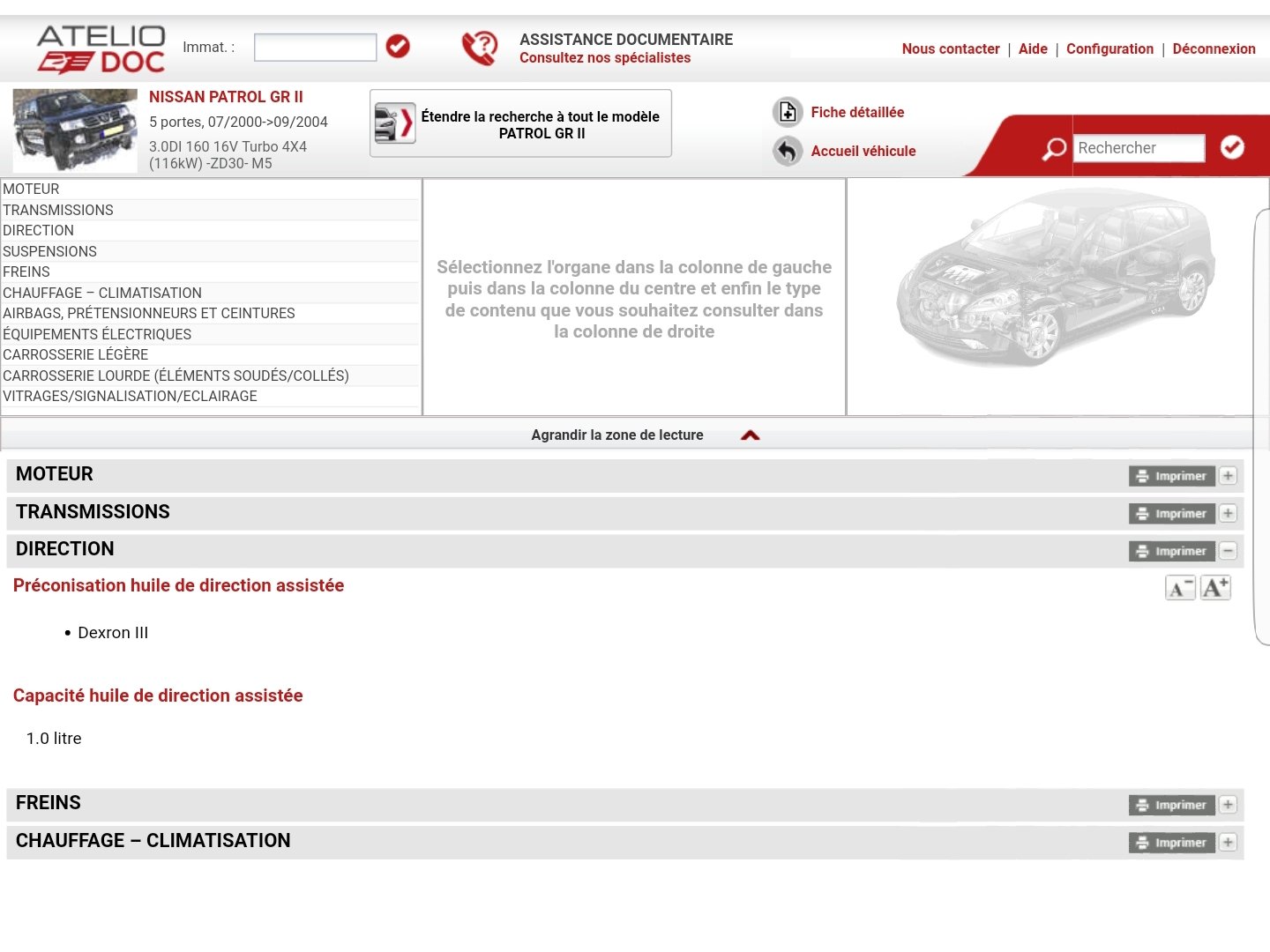This screenshot has height=952, width=1270.
Task: Click Agrandir la zone de lecture
Action: pos(617,435)
